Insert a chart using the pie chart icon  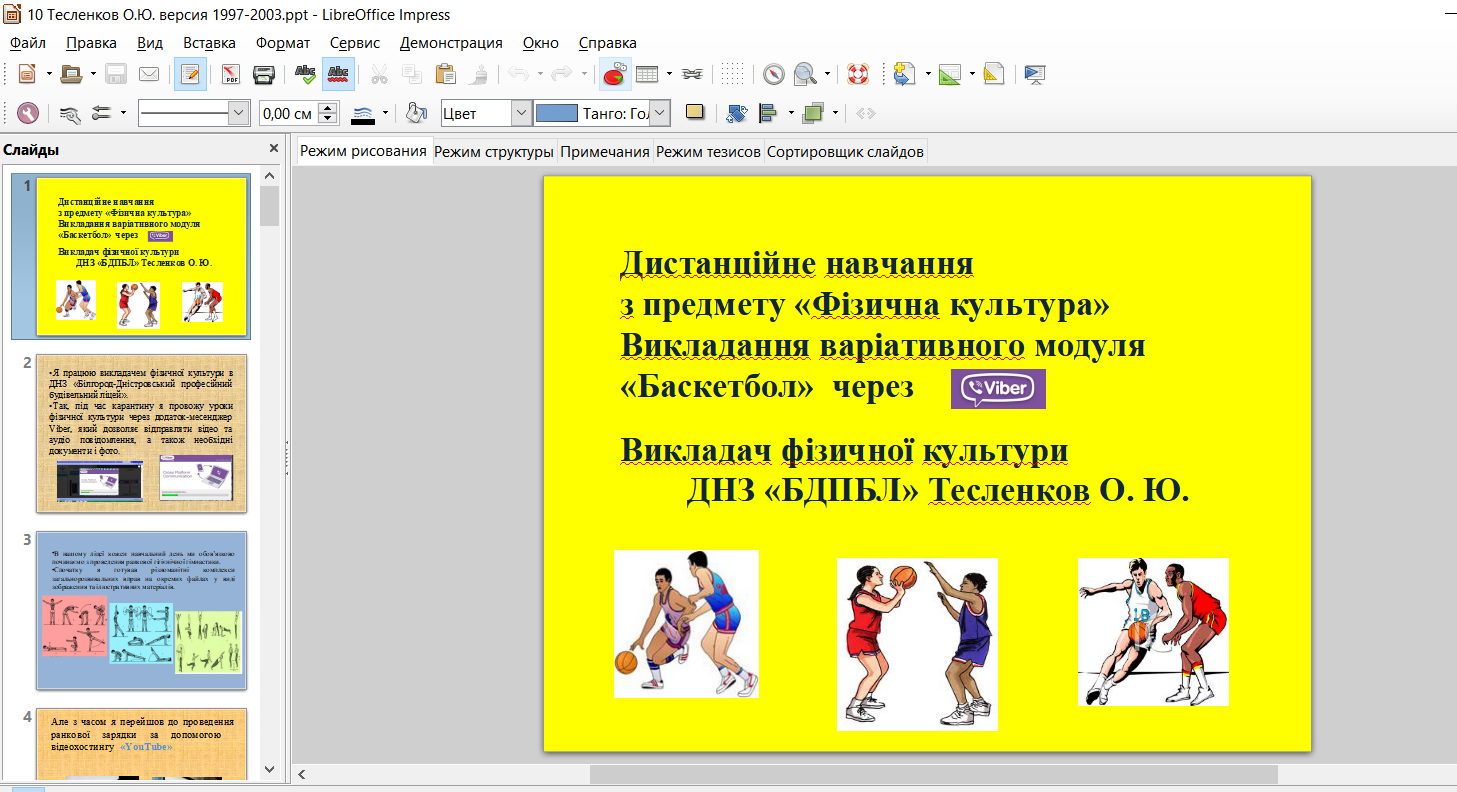614,74
